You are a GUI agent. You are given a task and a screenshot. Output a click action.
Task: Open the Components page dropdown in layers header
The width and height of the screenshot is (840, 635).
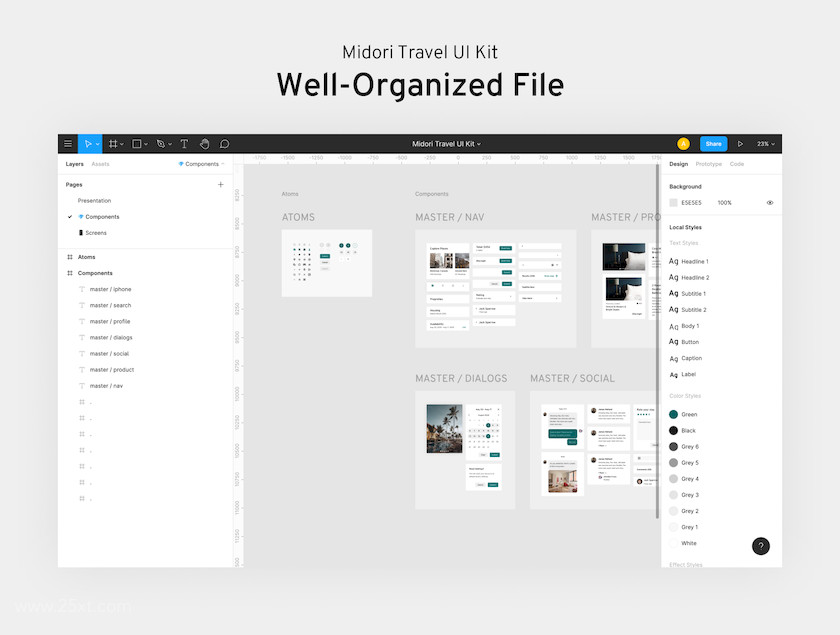point(201,164)
